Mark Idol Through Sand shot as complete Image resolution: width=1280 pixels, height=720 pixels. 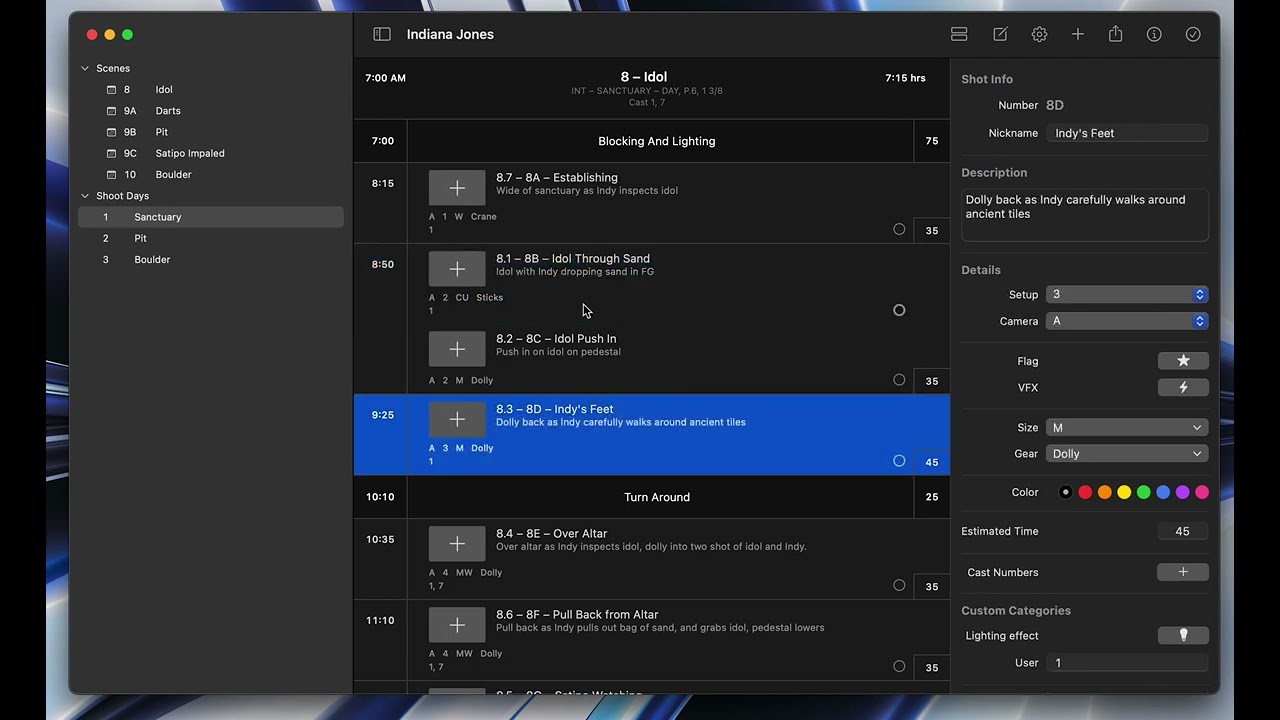899,310
